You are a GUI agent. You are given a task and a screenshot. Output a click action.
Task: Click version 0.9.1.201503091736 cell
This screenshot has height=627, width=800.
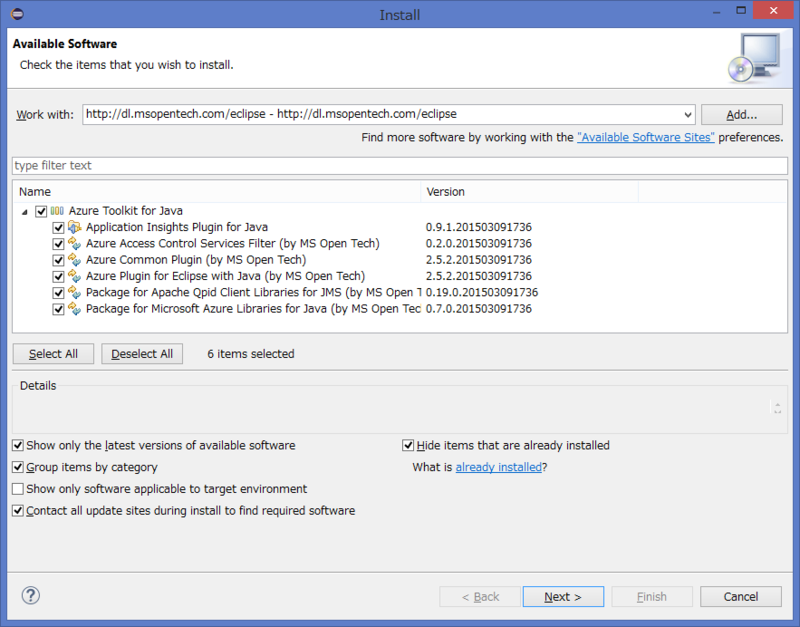click(479, 227)
